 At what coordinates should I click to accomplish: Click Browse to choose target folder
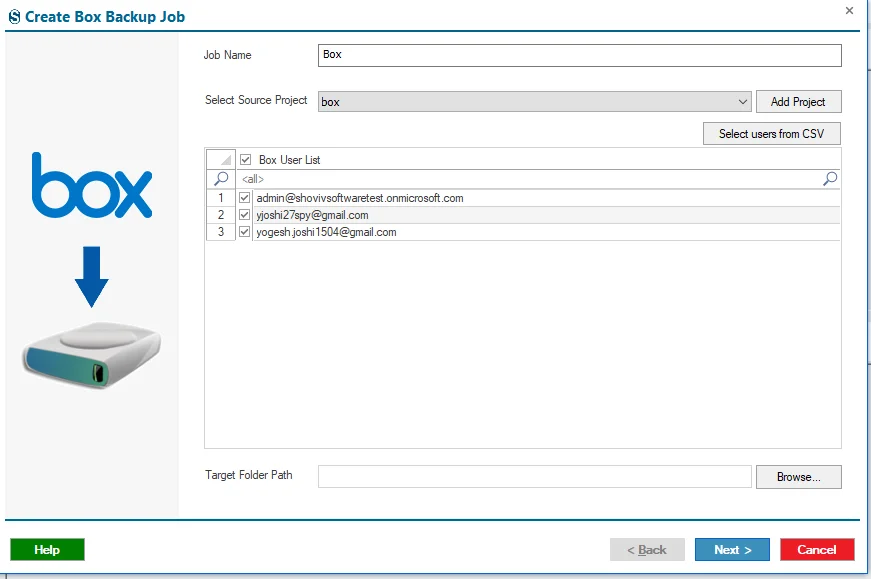pos(798,477)
